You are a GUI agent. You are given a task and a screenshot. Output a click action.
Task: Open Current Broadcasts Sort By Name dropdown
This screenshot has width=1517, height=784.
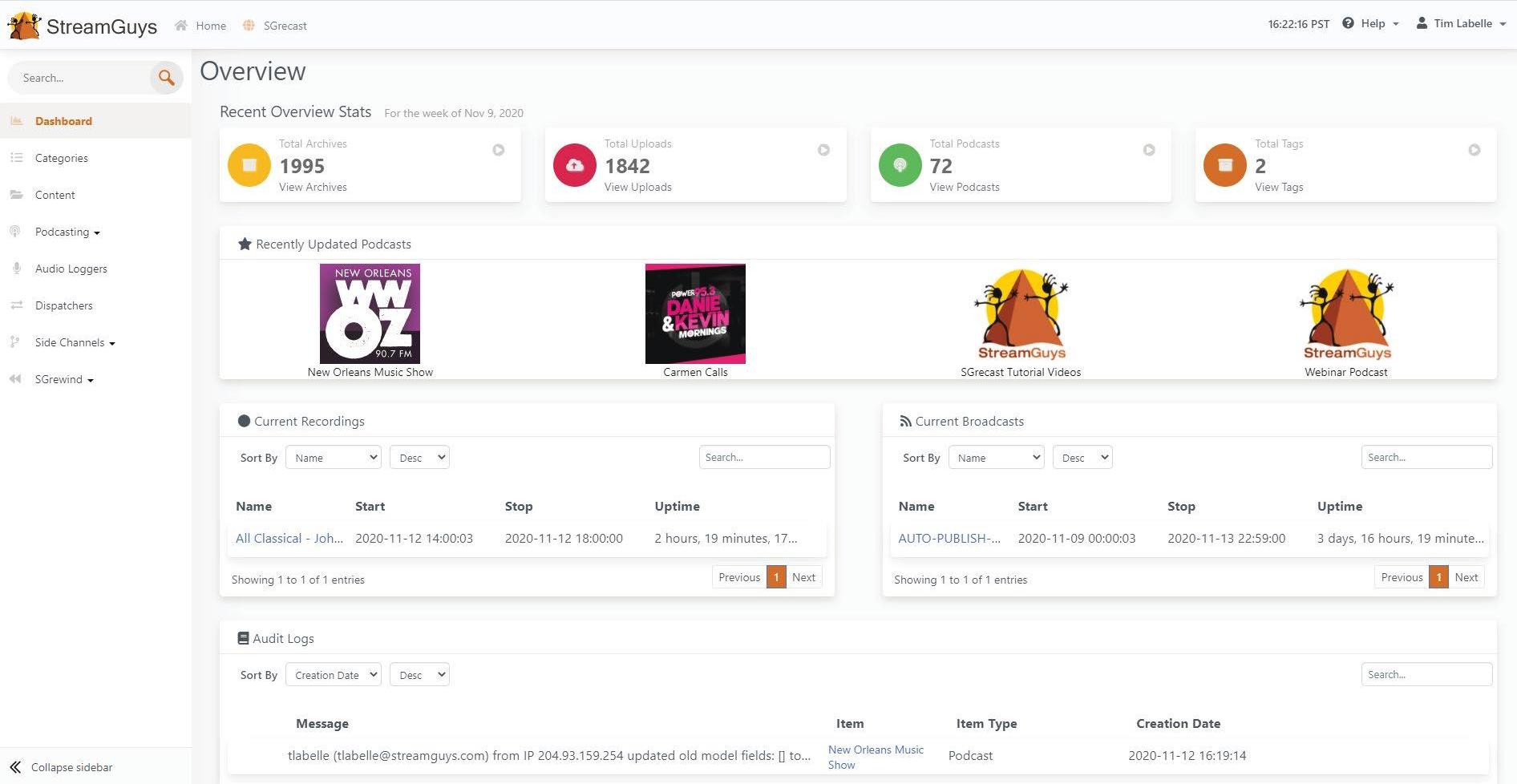[x=997, y=458]
